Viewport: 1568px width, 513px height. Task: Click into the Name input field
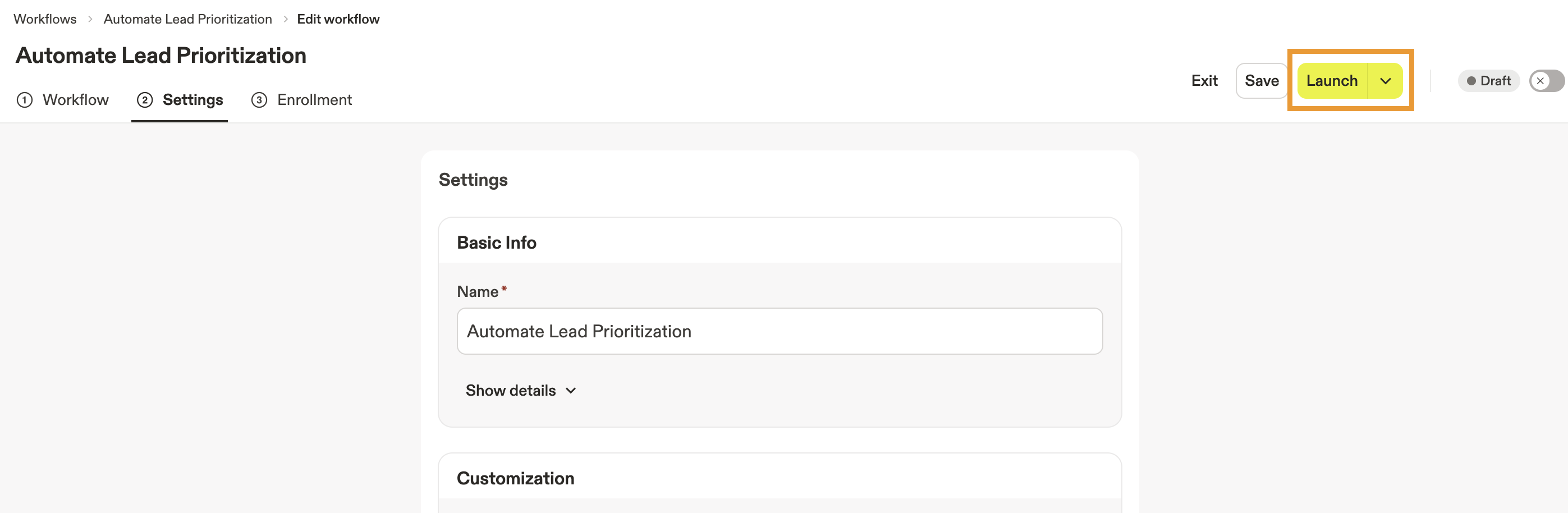click(x=779, y=332)
